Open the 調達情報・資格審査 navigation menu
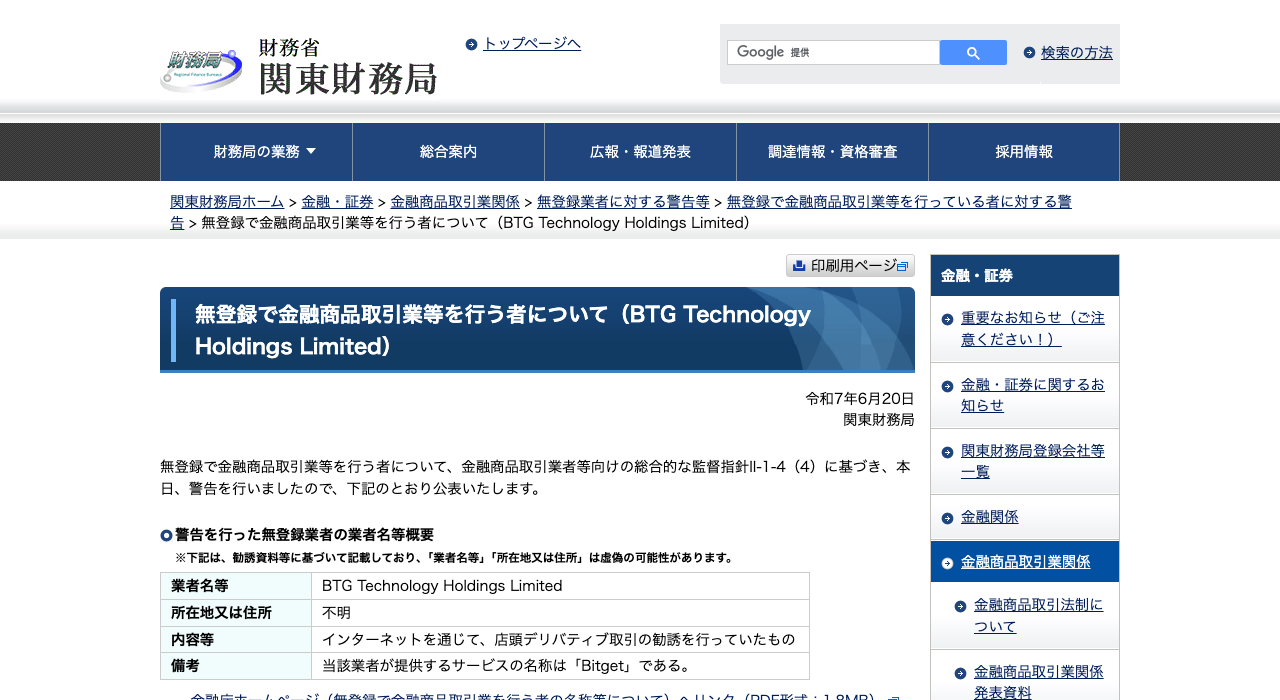Viewport: 1280px width, 700px height. 832,152
